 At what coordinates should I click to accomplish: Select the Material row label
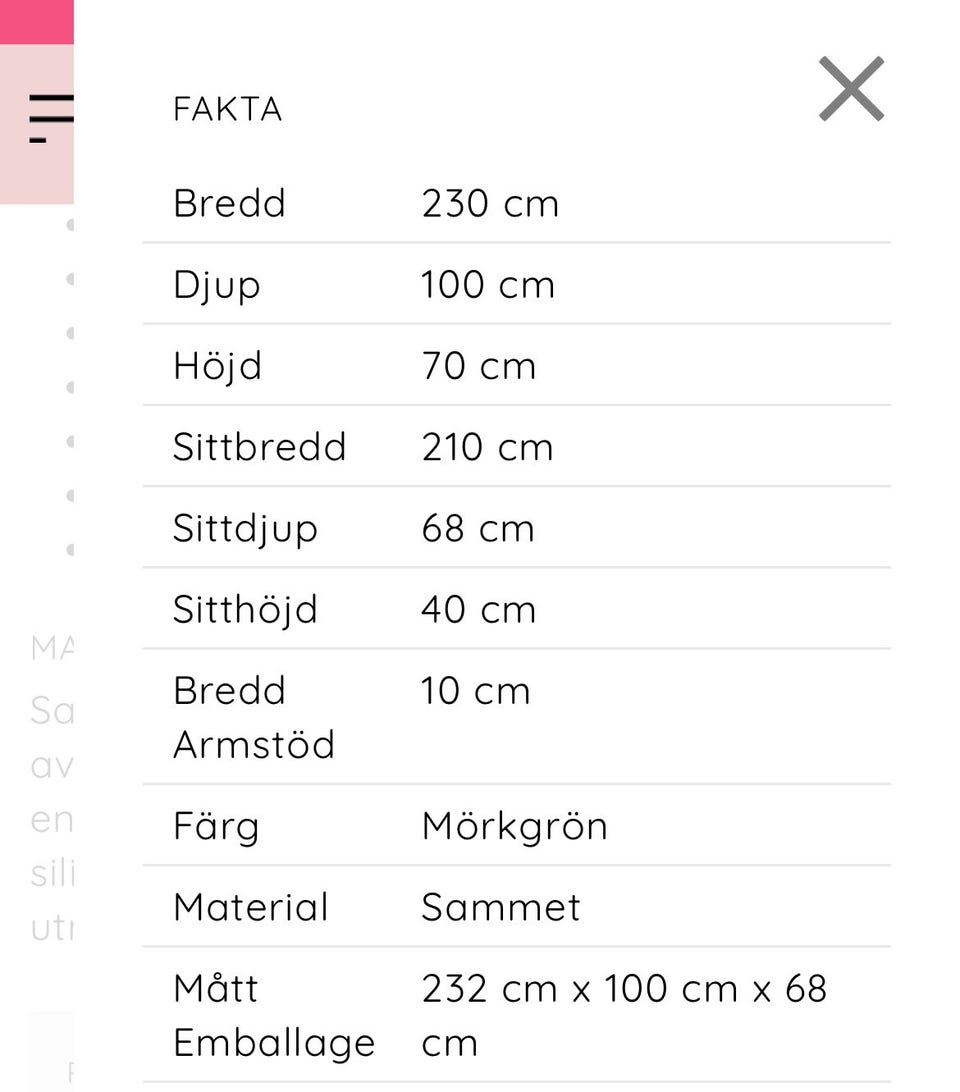250,907
